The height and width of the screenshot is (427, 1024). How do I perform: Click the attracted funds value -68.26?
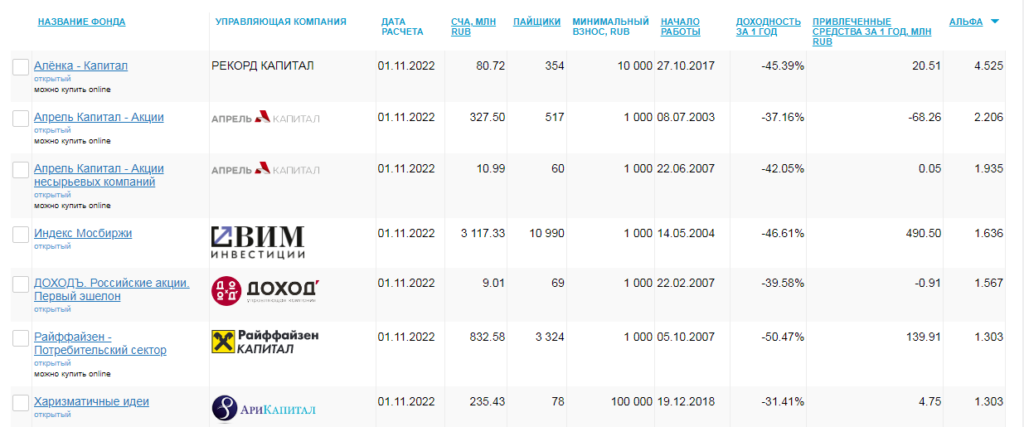pyautogui.click(x=924, y=117)
